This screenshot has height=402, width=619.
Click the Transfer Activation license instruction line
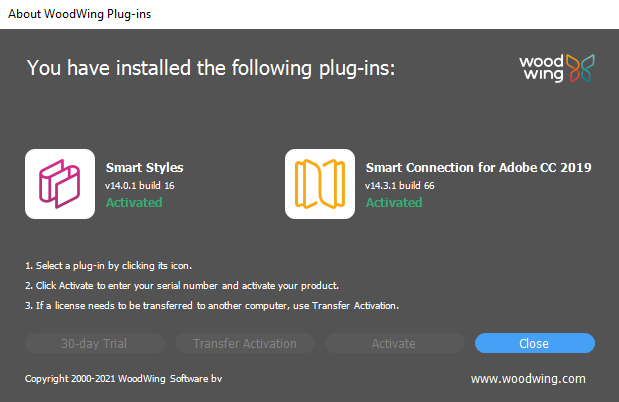[212, 305]
